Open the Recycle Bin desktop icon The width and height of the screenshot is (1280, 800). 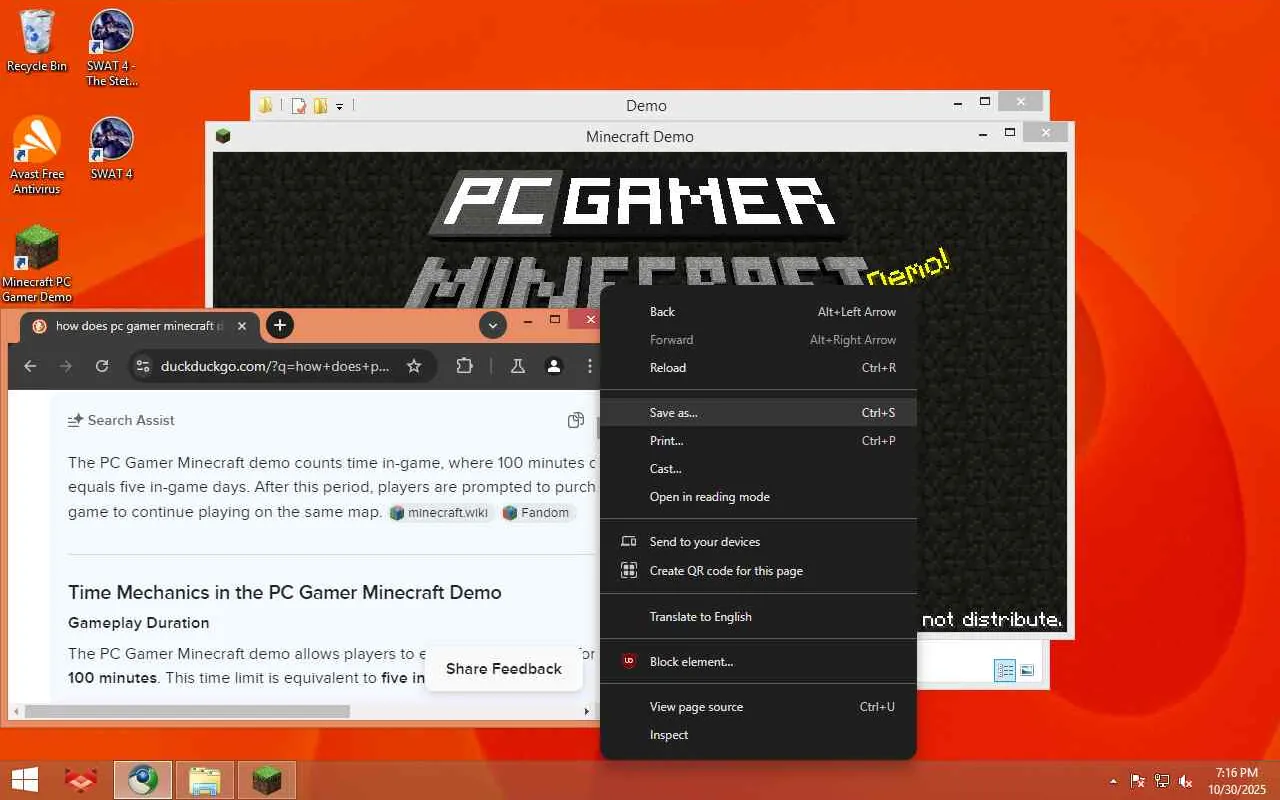pyautogui.click(x=37, y=40)
